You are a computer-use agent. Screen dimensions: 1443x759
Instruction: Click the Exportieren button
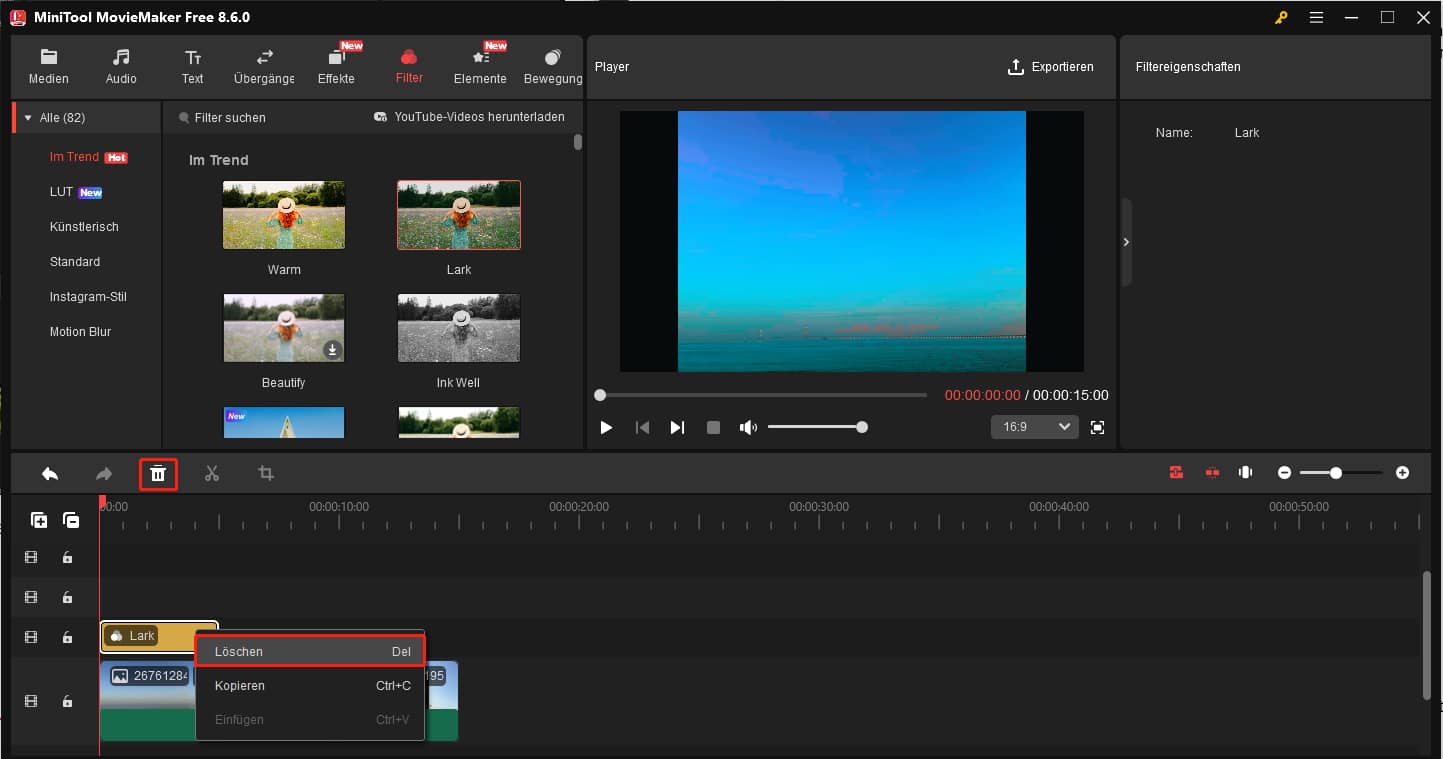click(1051, 67)
